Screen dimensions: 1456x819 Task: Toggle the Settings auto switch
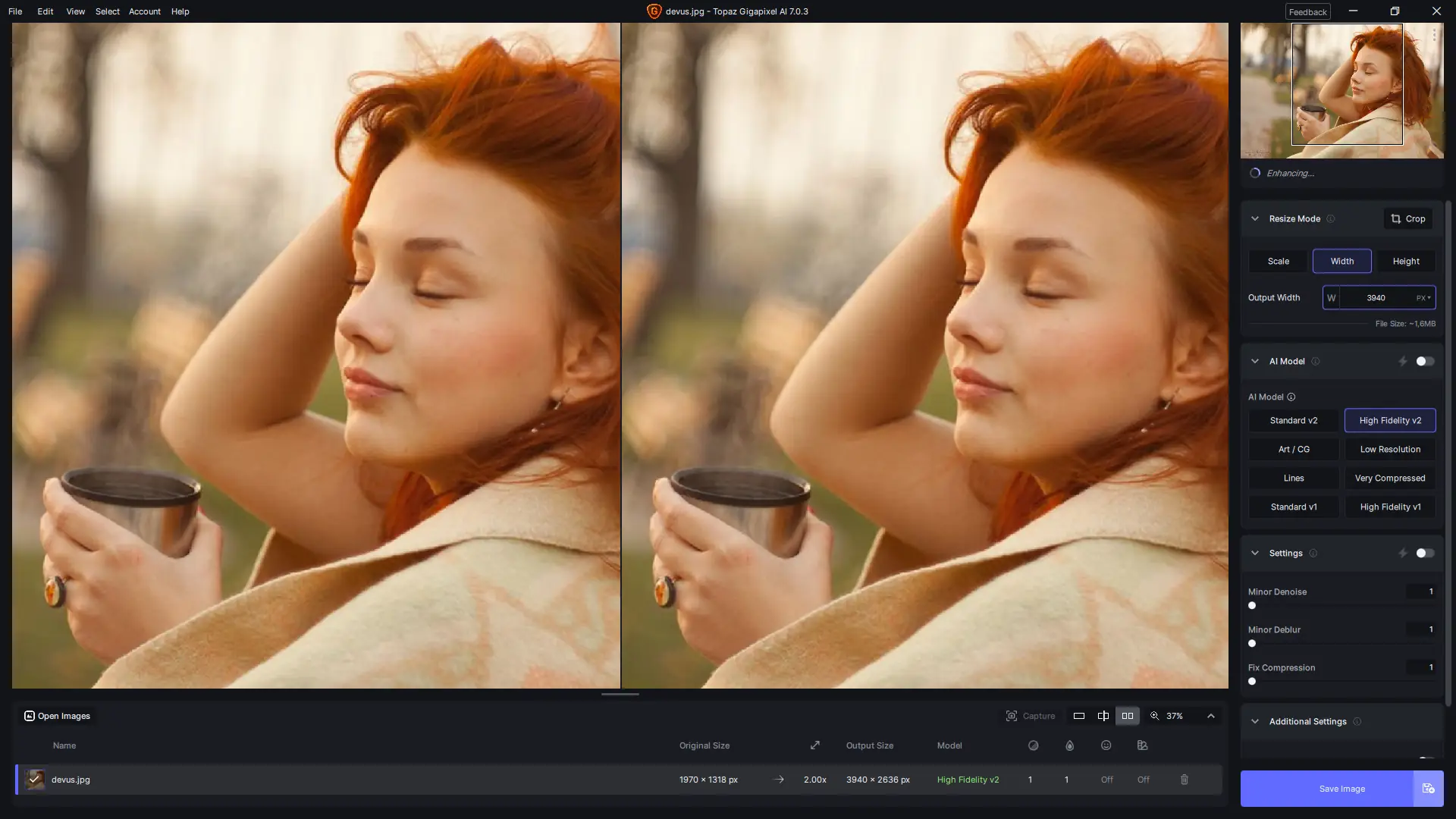pyautogui.click(x=1425, y=554)
